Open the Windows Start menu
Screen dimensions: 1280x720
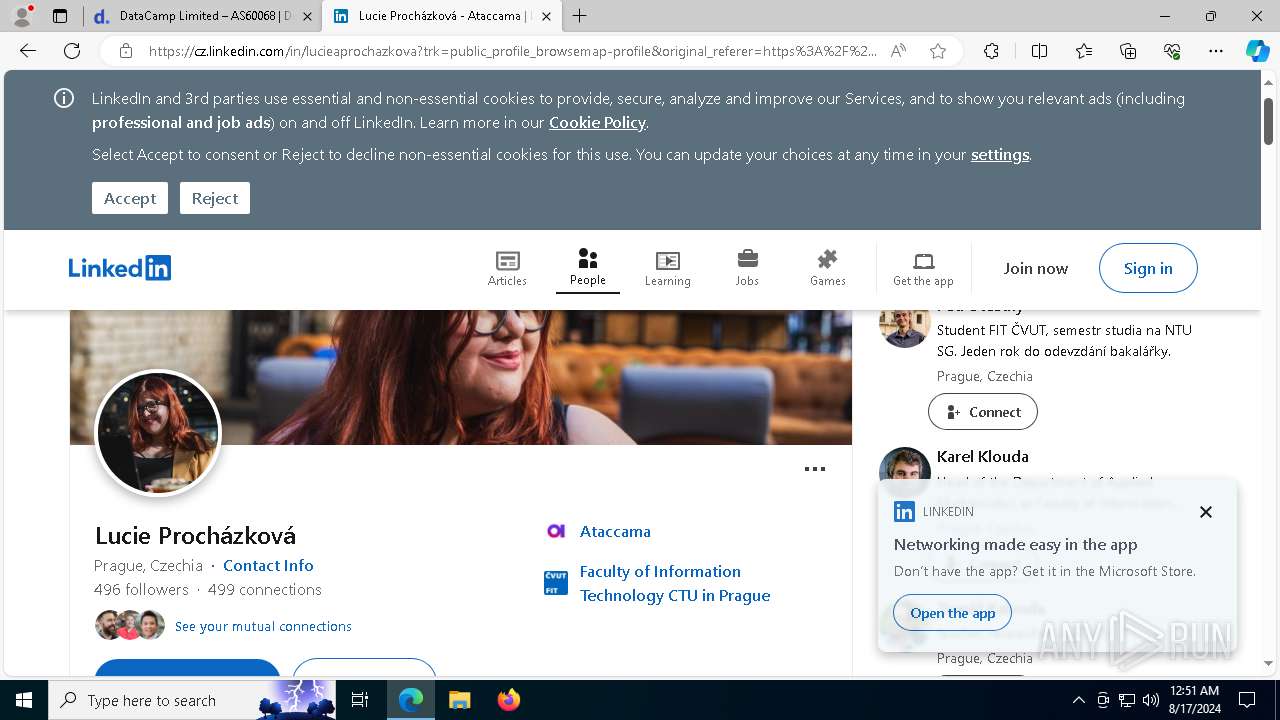(x=24, y=700)
